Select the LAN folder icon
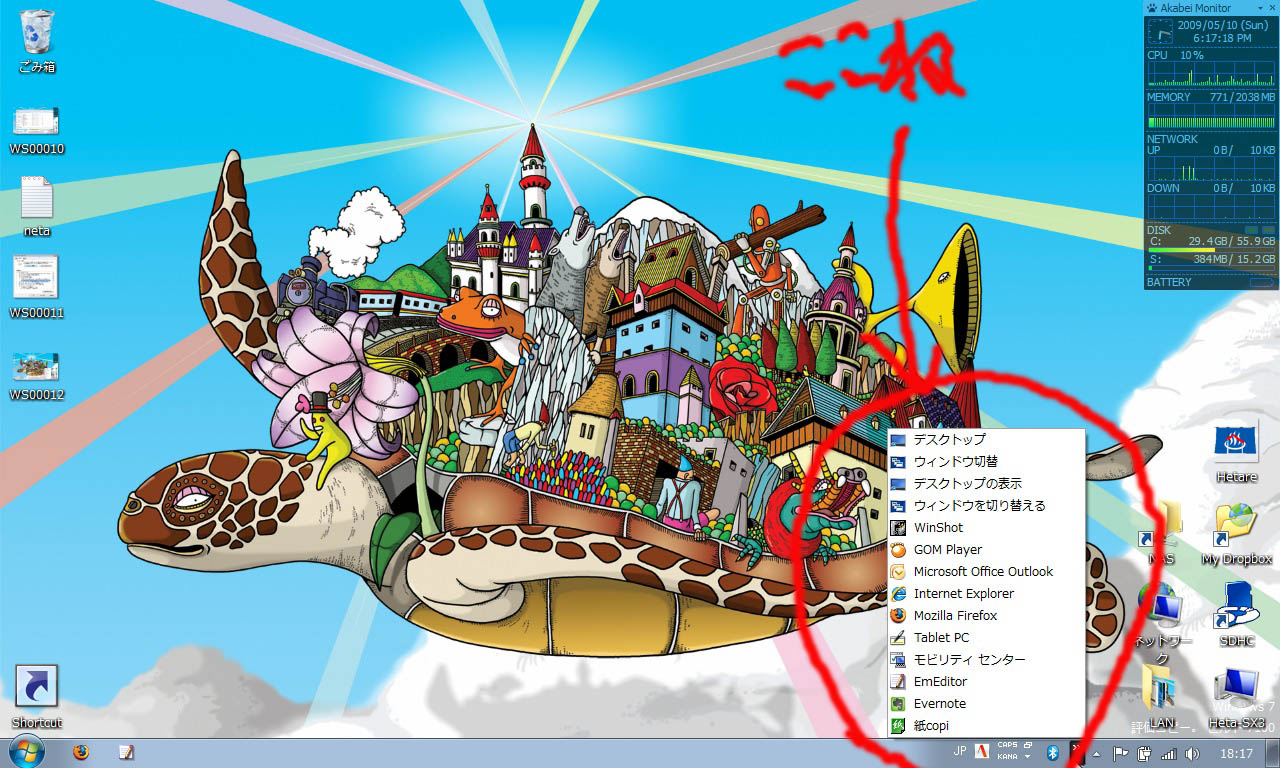1280x768 pixels. tap(1162, 697)
